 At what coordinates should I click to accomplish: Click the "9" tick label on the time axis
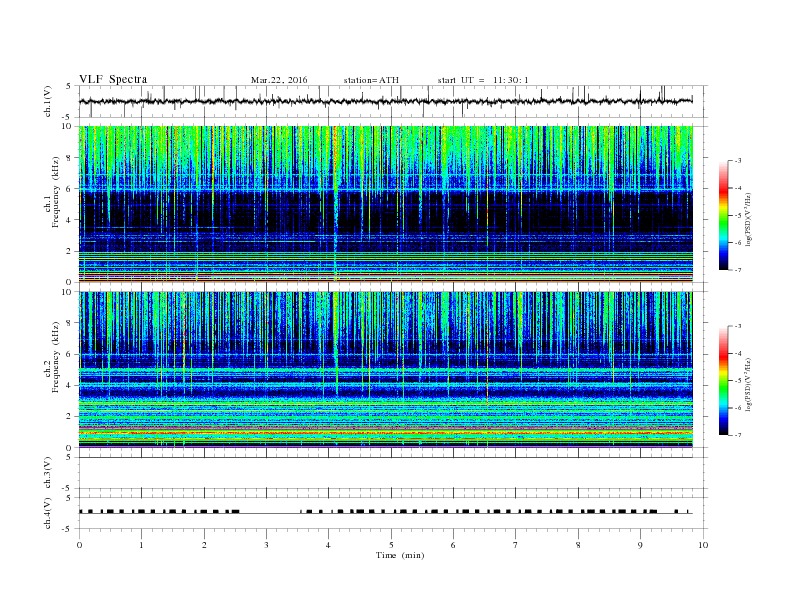(x=640, y=545)
